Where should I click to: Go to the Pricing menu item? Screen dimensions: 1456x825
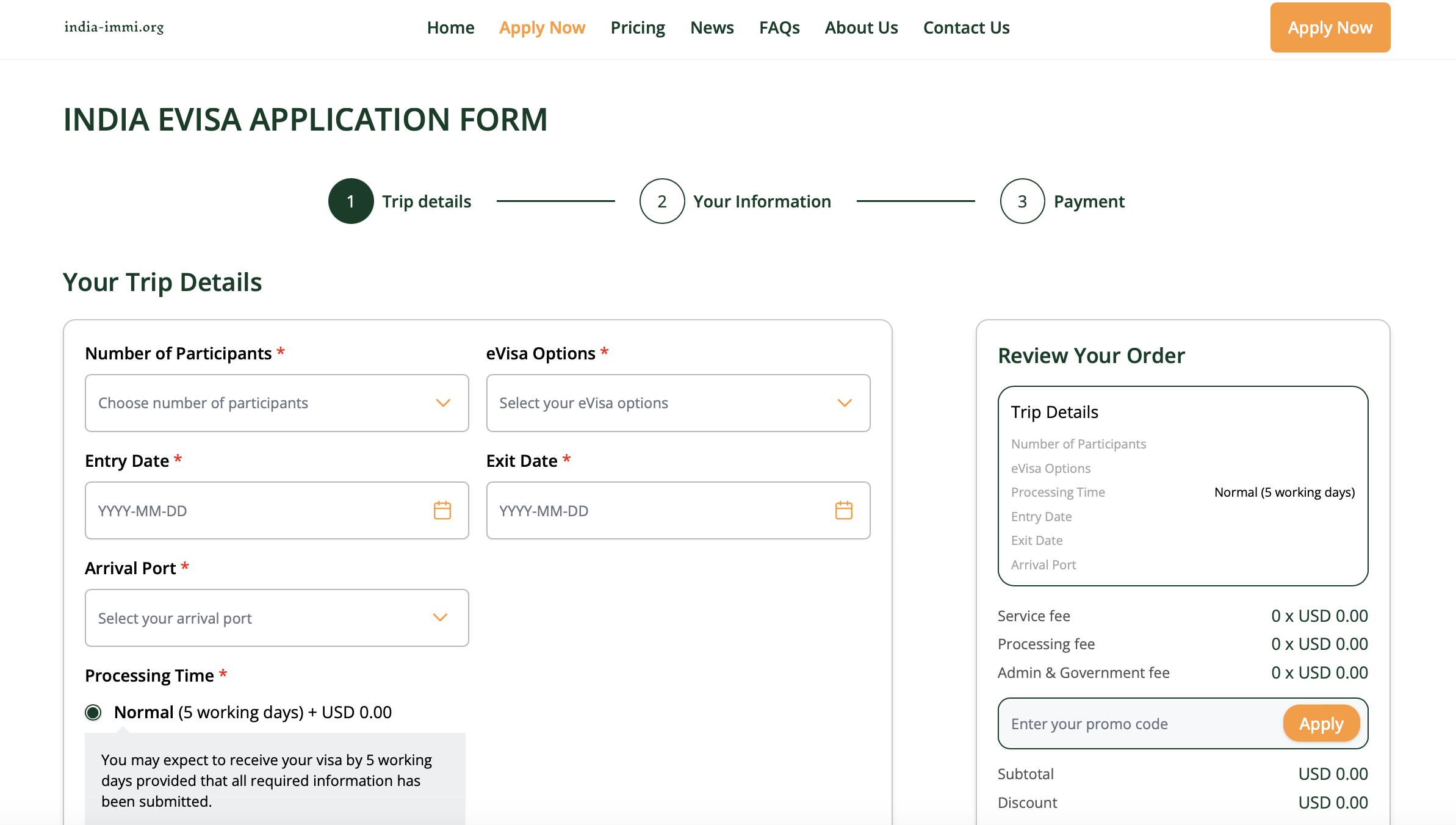pos(638,27)
